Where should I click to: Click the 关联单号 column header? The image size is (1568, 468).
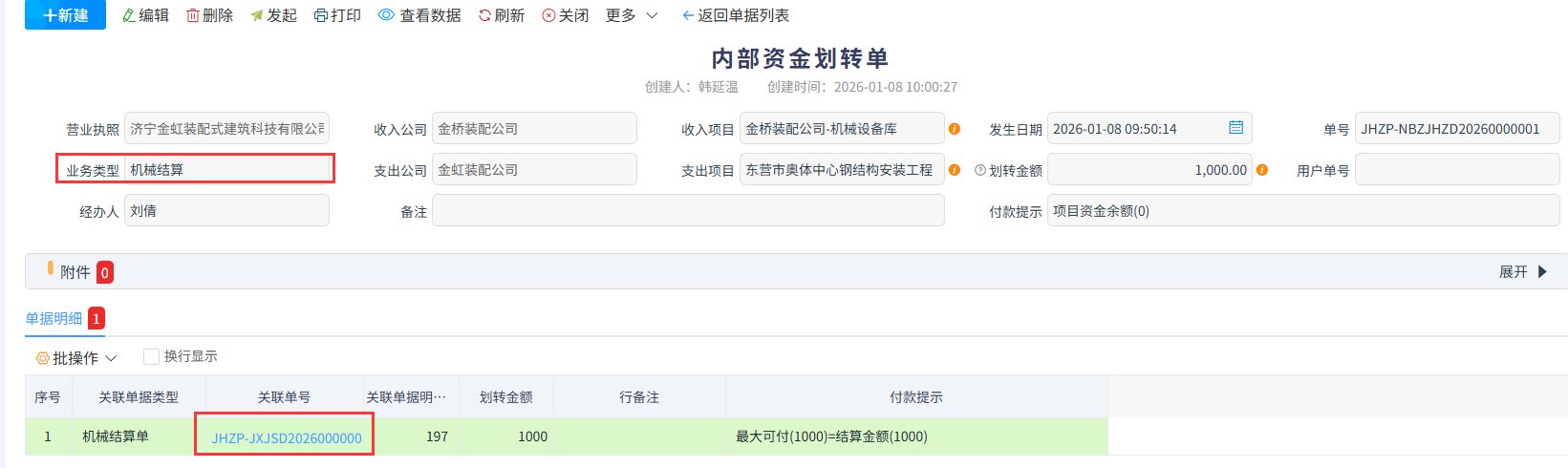[284, 397]
